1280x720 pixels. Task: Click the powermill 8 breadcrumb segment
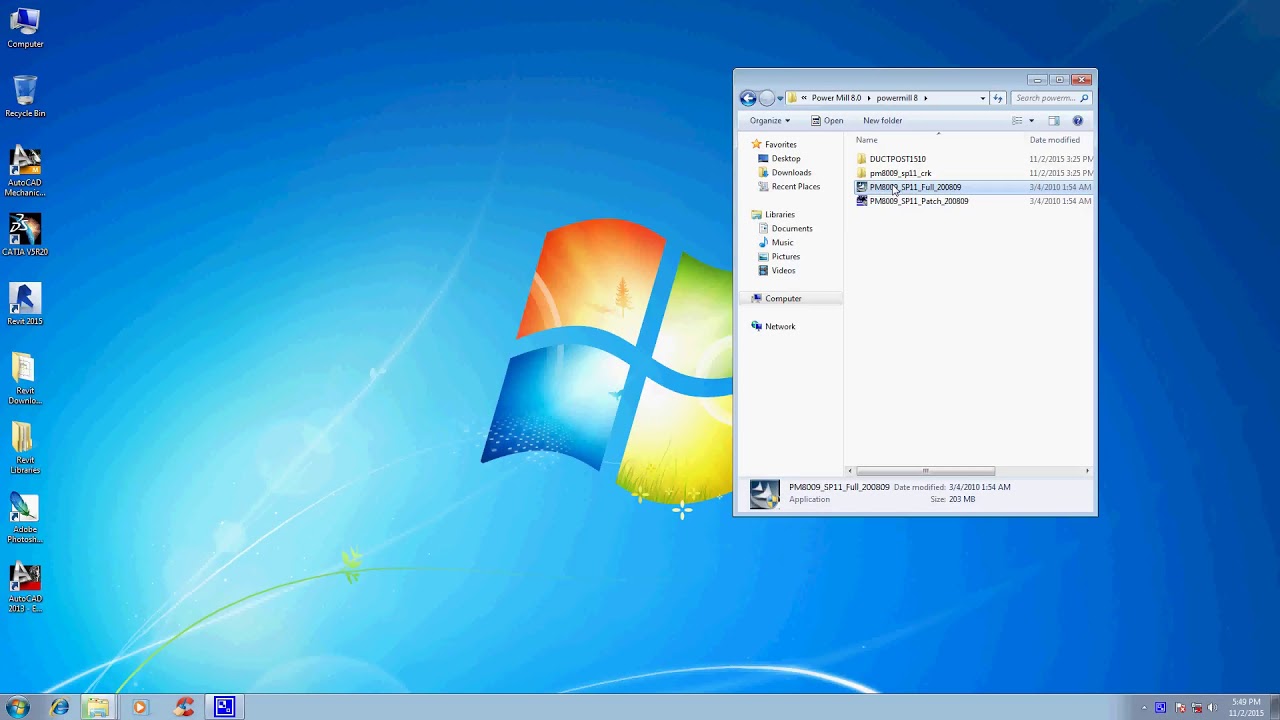897,98
